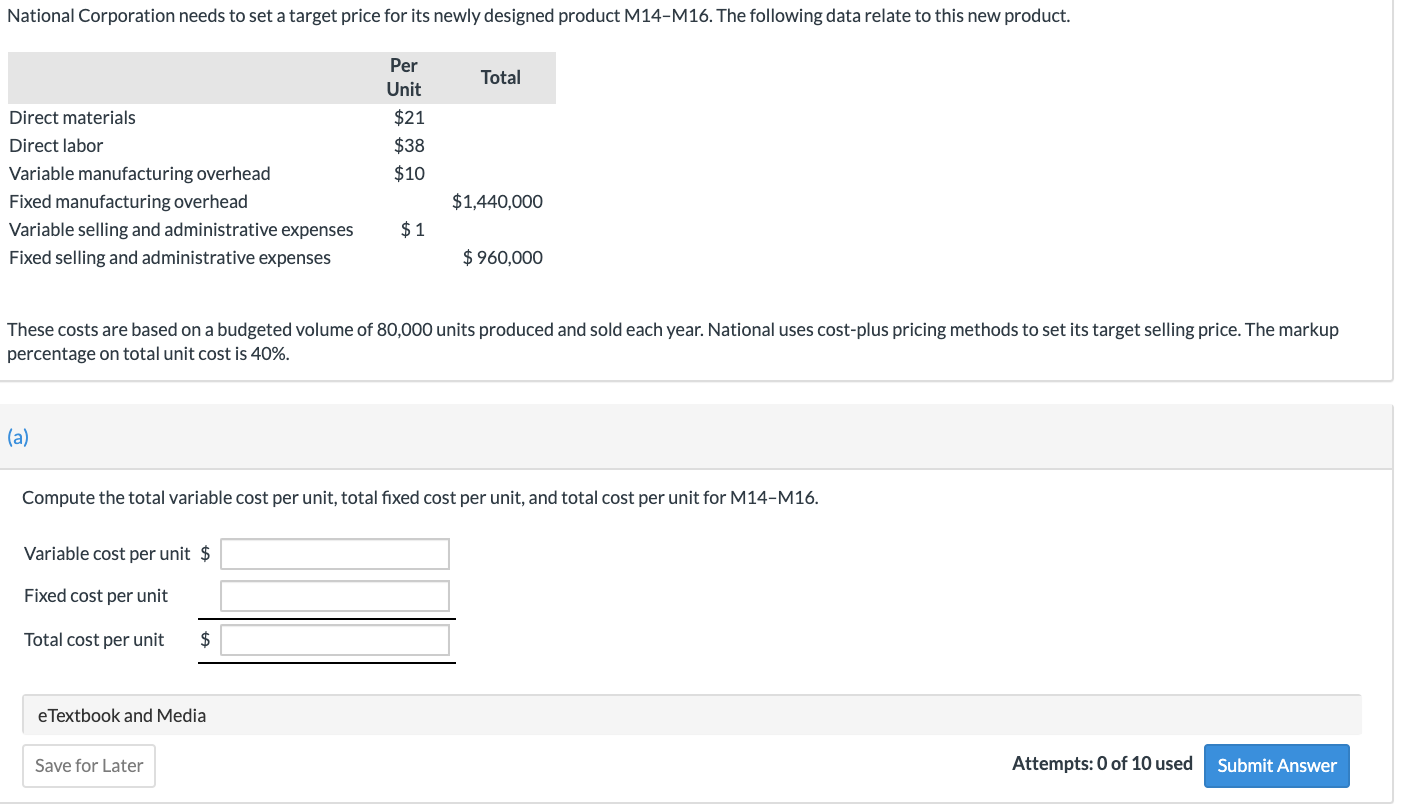Open the section (a) header link
Screen dimensions: 1404x804
click(16, 437)
